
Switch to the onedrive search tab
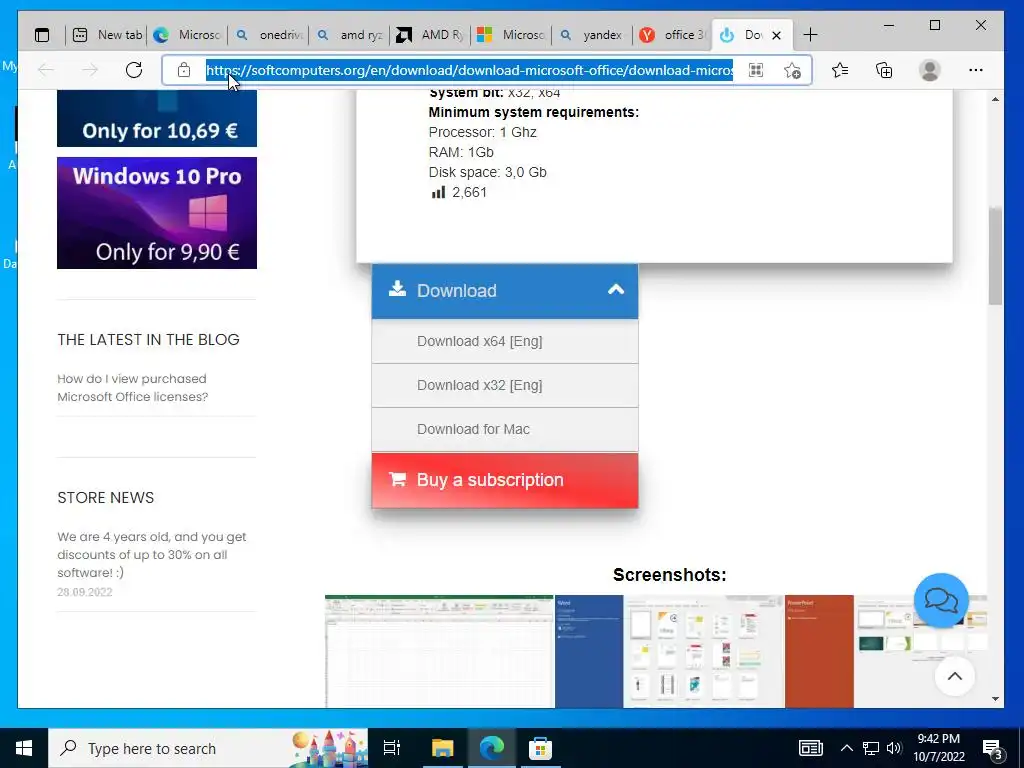[x=269, y=35]
